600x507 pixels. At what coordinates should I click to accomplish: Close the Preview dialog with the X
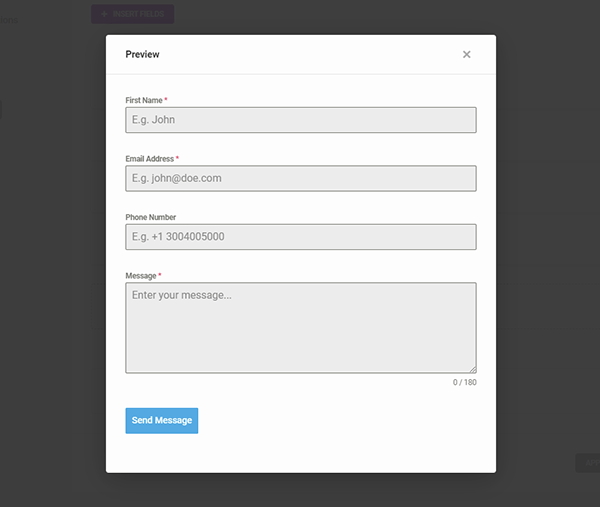pyautogui.click(x=466, y=55)
